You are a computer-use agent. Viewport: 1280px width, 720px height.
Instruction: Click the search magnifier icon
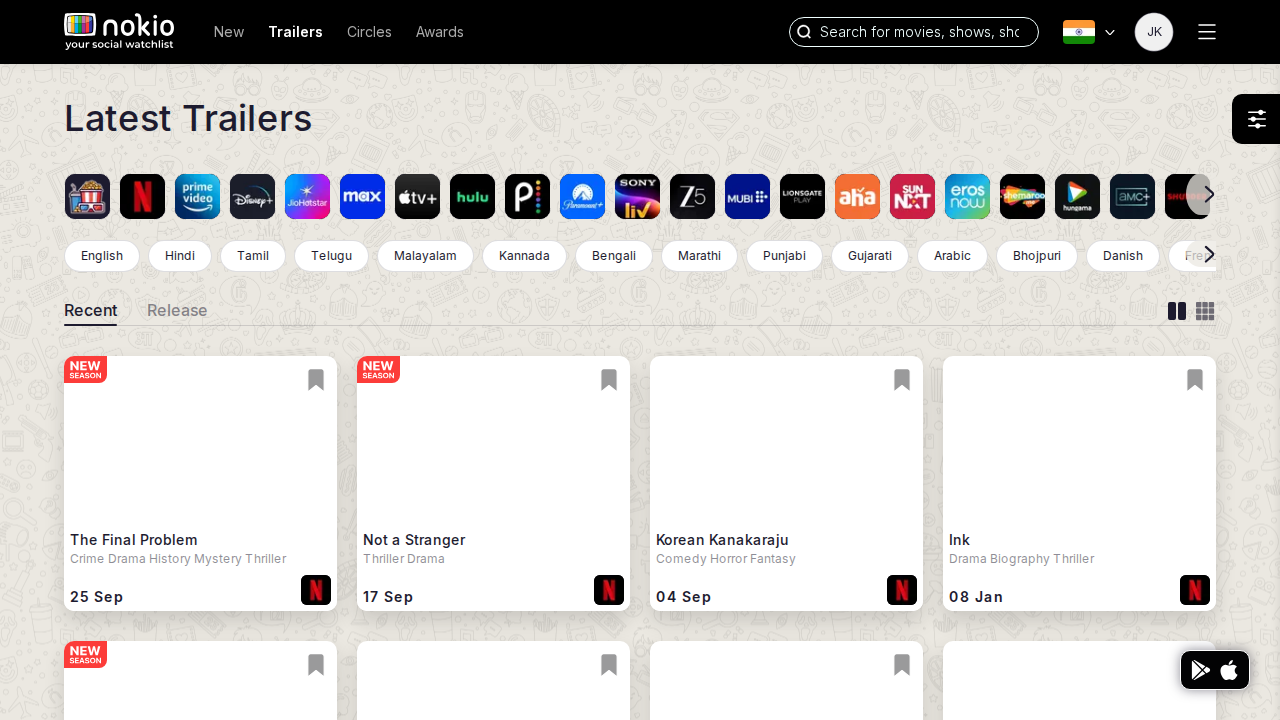coord(804,32)
